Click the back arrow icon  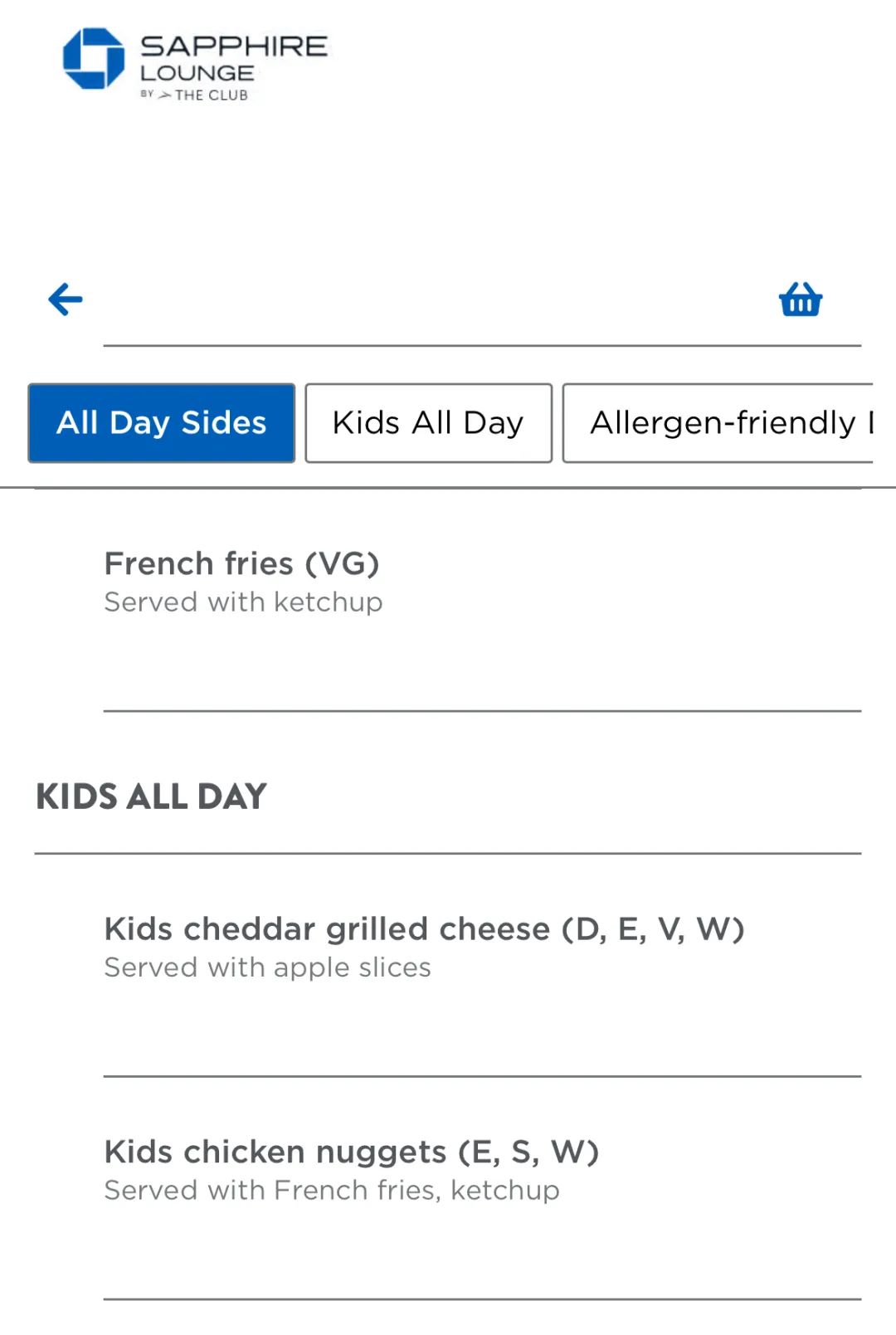point(66,300)
